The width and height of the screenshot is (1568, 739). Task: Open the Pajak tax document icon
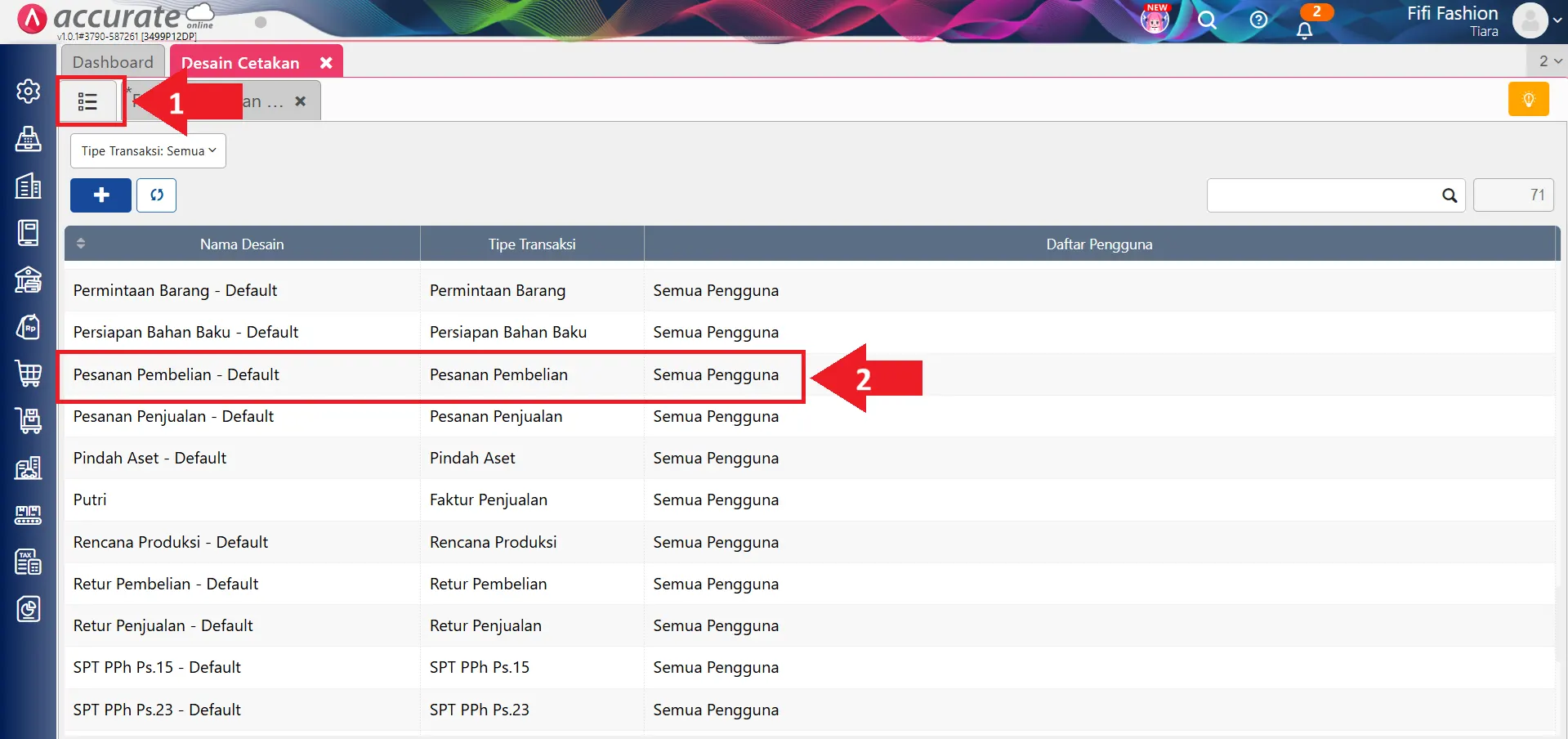[28, 562]
